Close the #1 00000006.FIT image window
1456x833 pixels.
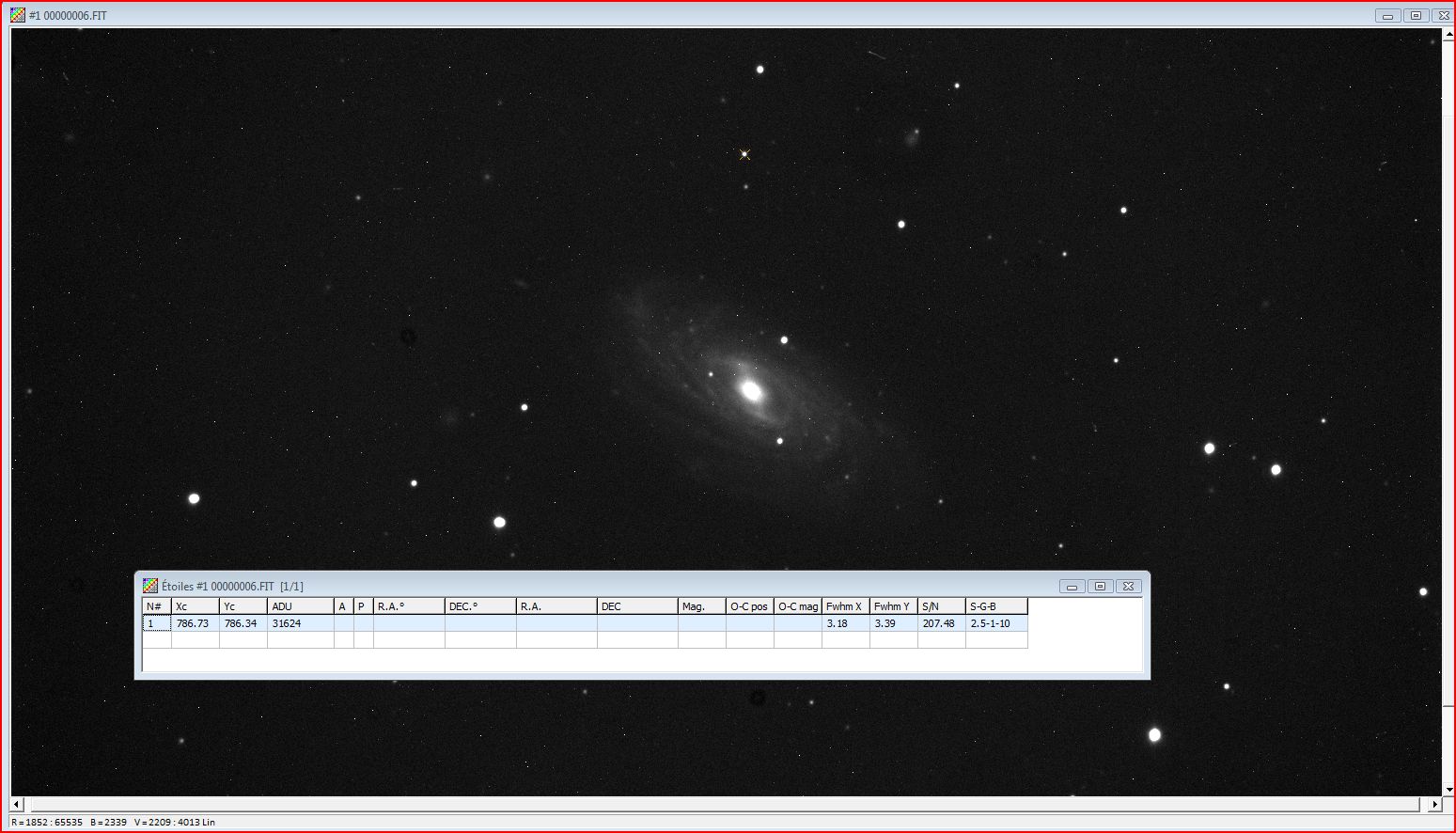coord(1442,15)
